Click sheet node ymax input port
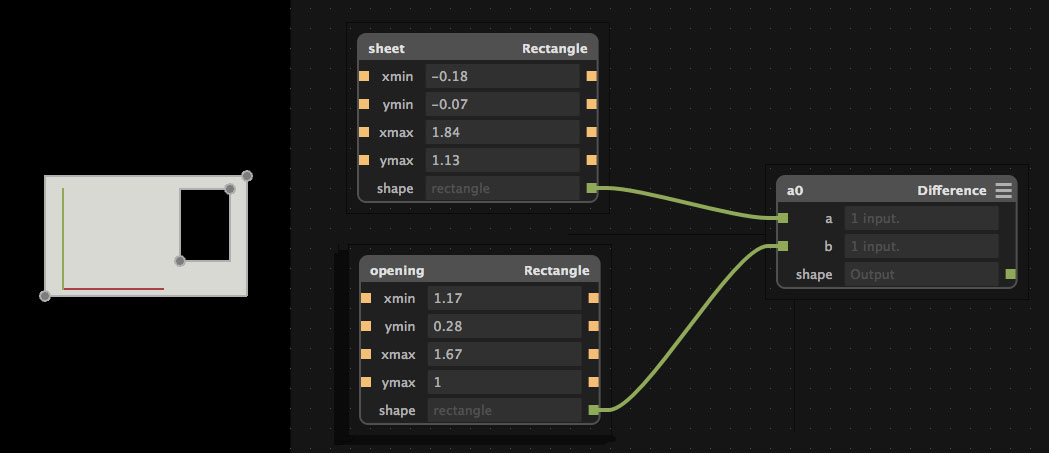This screenshot has width=1049, height=453. point(364,161)
